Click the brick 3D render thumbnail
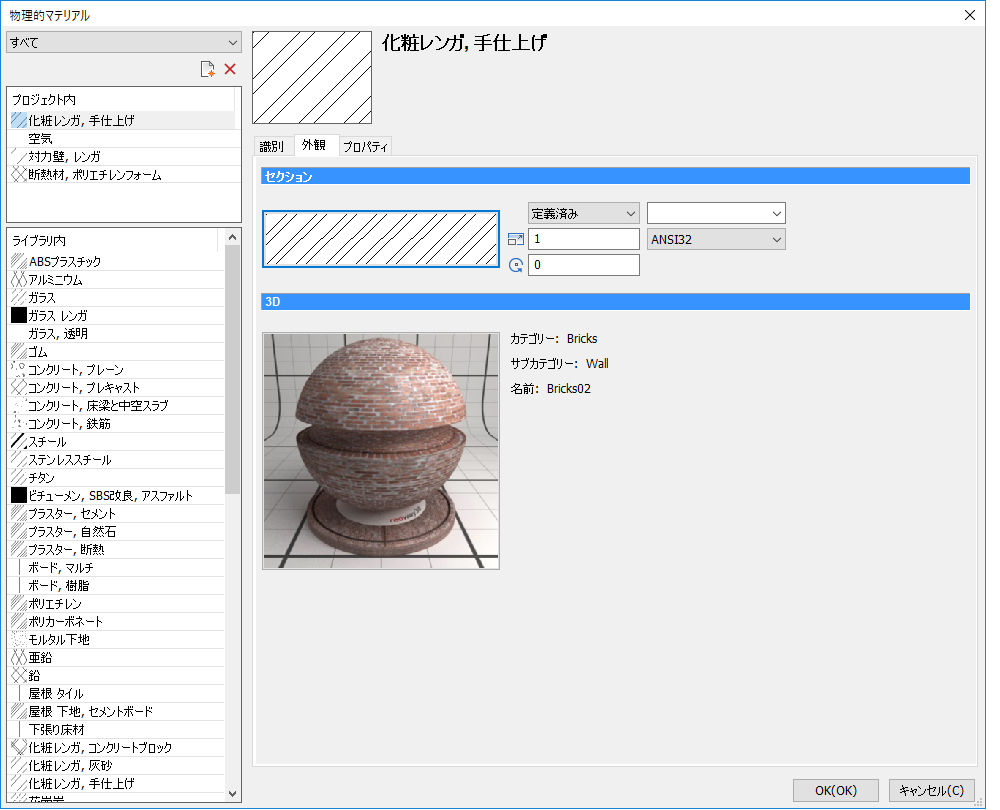 coord(381,450)
